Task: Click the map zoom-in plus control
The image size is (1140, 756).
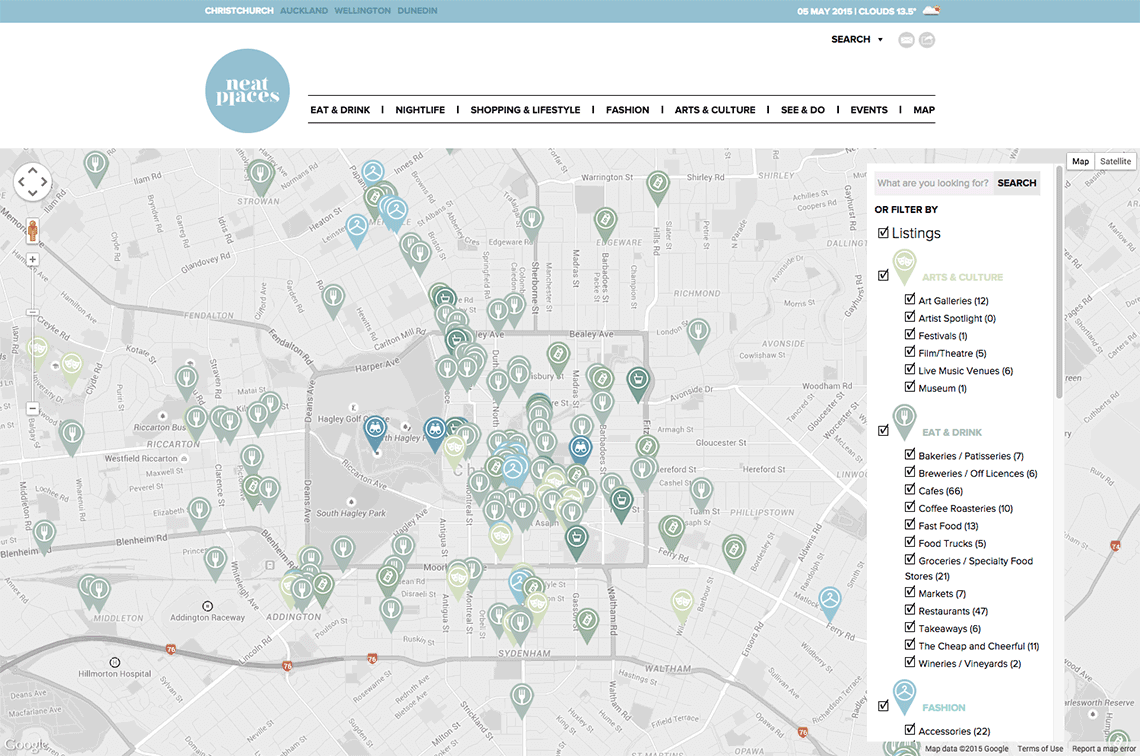Action: click(x=32, y=258)
